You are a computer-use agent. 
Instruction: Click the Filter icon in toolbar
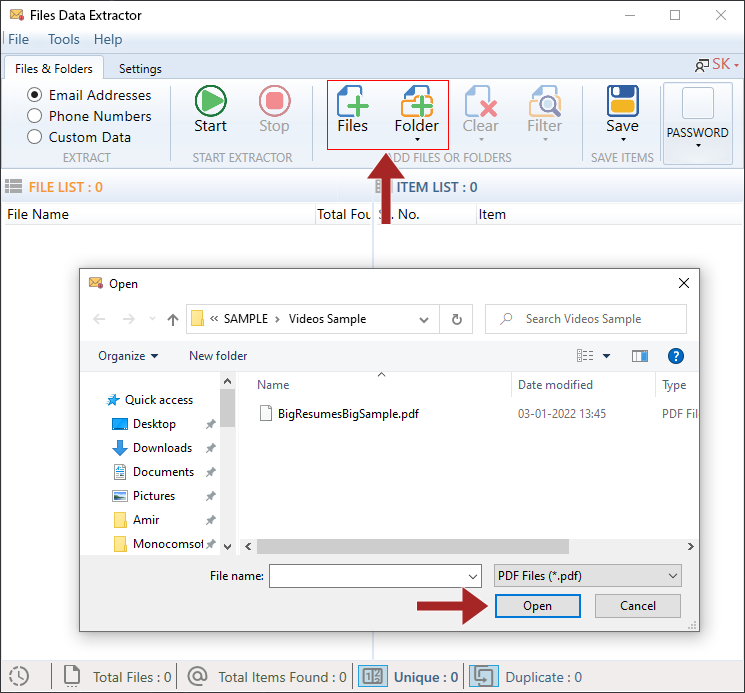[544, 101]
